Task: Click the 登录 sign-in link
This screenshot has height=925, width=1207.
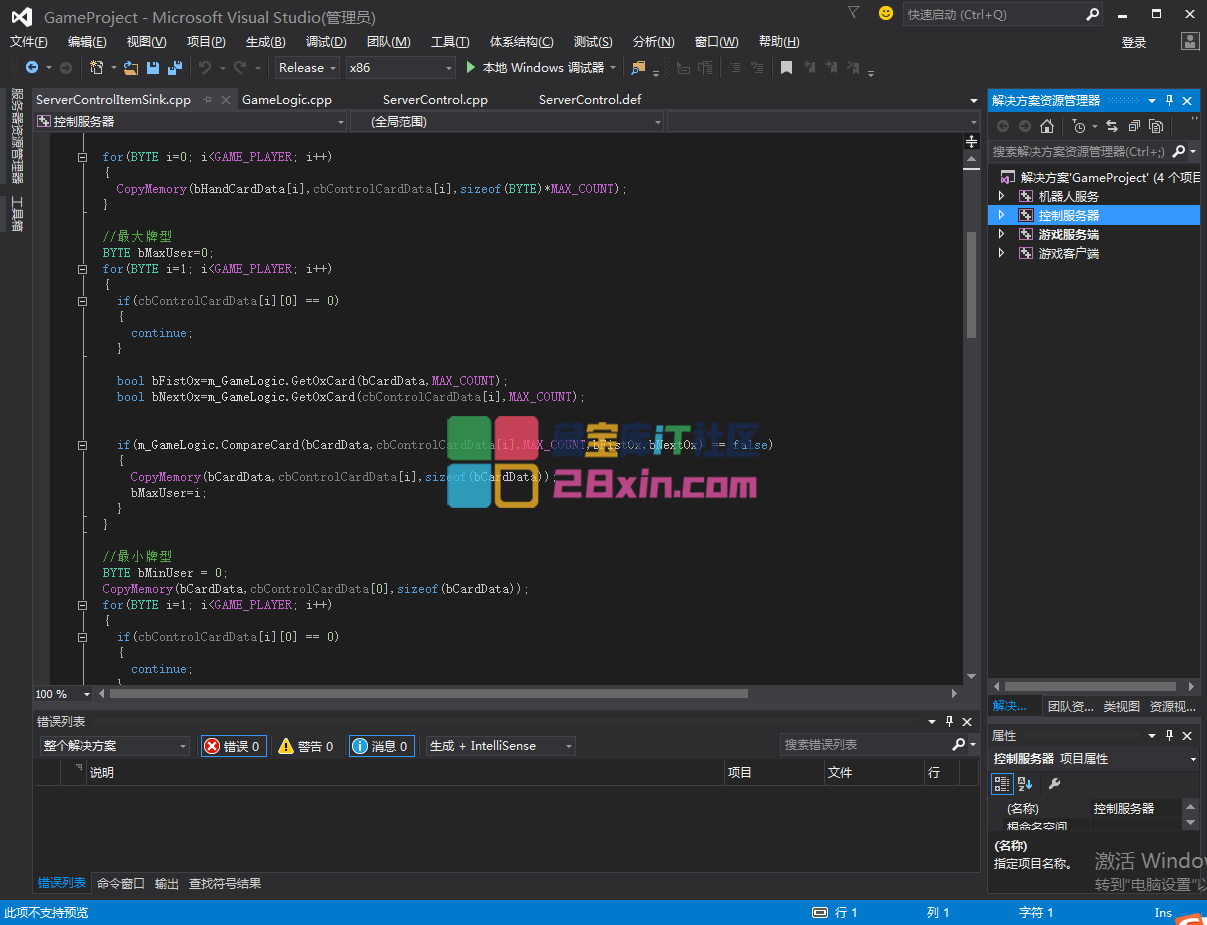Action: (1134, 42)
